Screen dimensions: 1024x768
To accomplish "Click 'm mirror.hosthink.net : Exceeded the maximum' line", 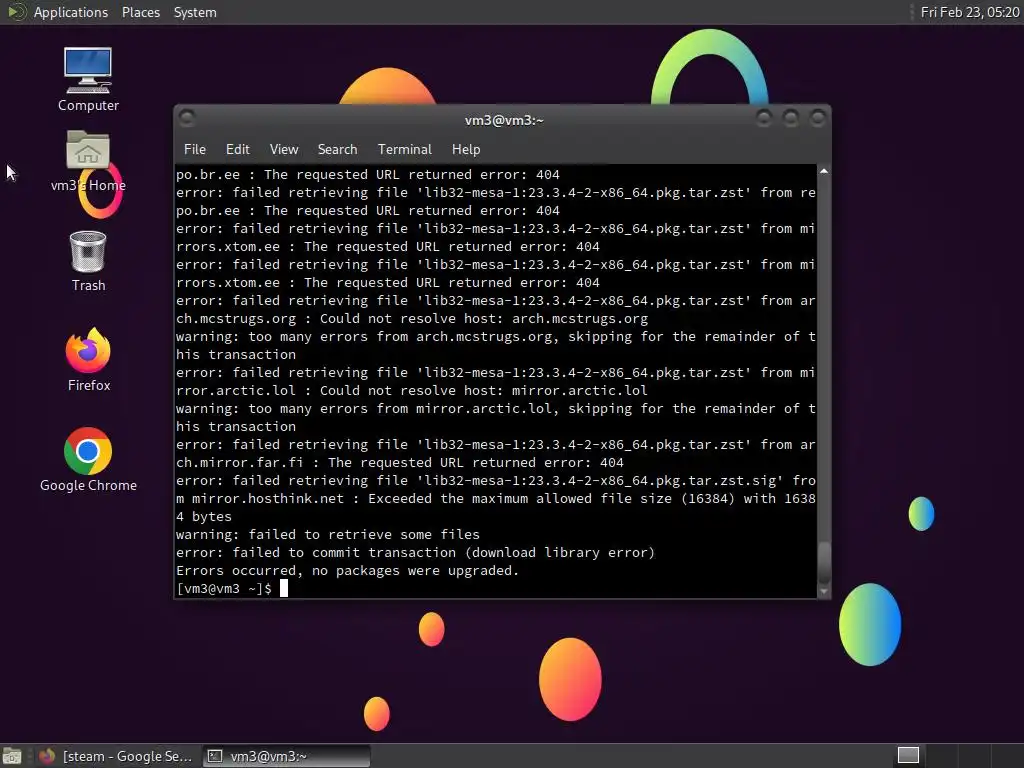I will point(496,498).
